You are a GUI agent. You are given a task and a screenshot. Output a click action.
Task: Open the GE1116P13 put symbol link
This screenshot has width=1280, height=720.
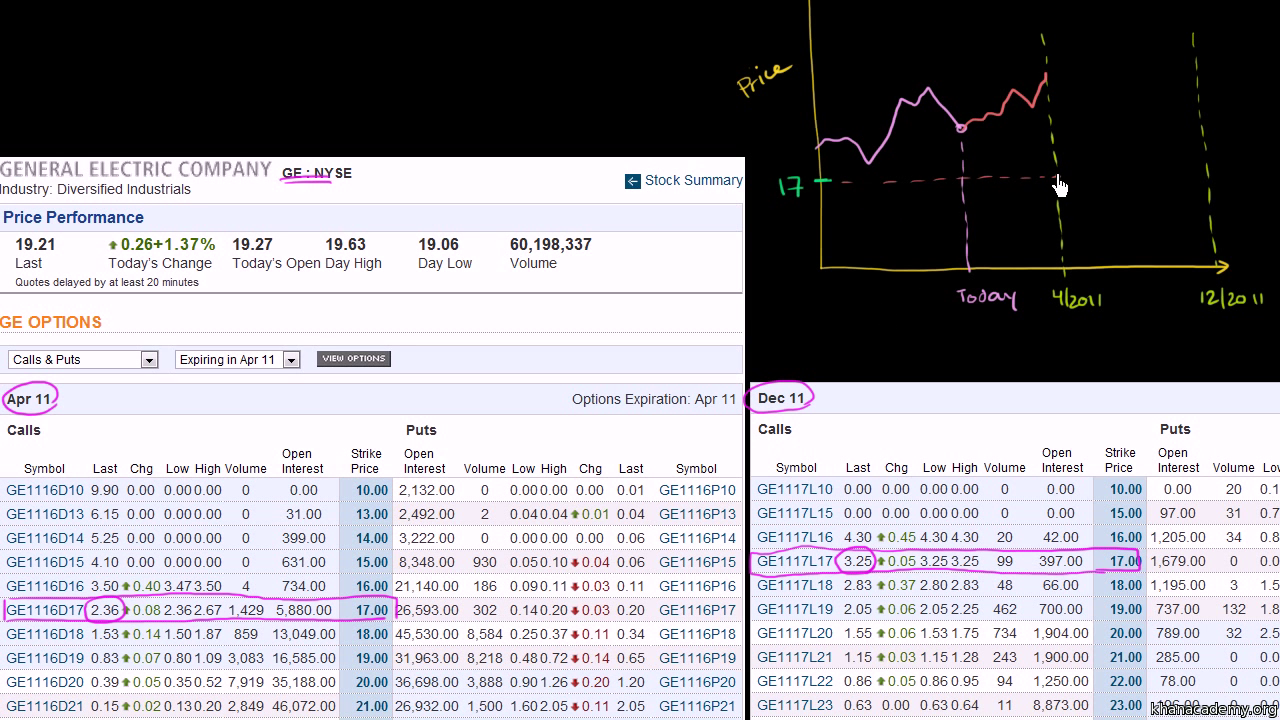point(697,514)
